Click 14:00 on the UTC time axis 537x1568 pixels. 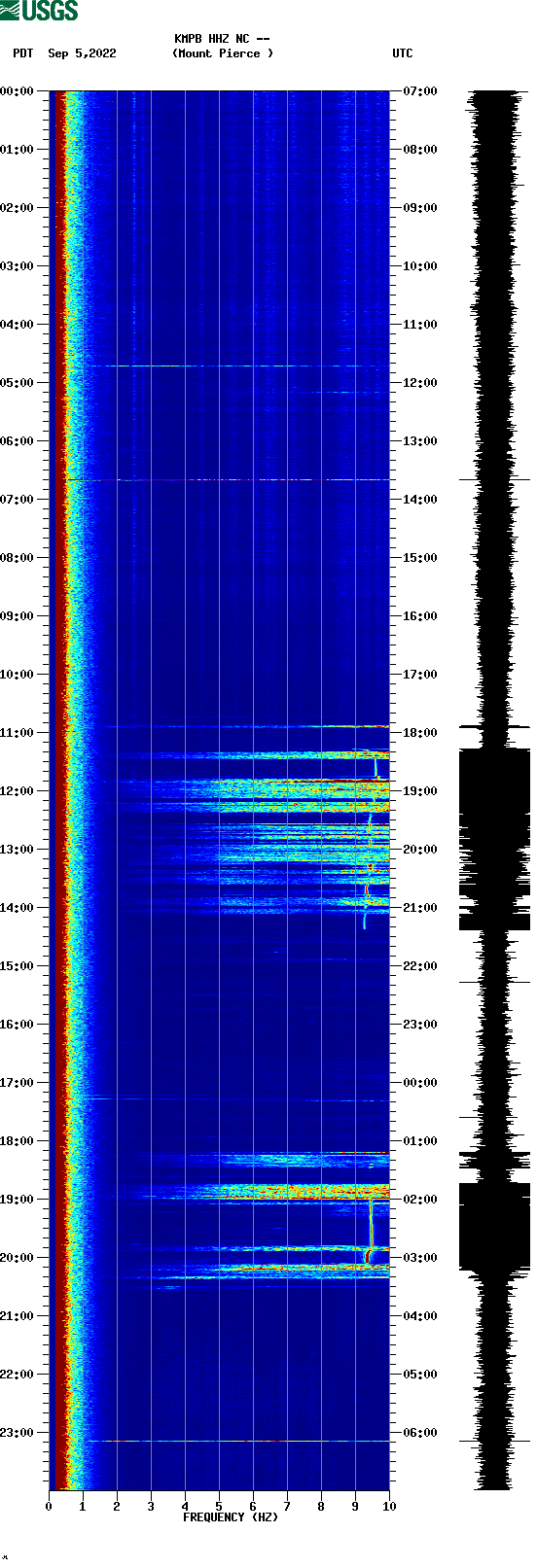(x=420, y=500)
